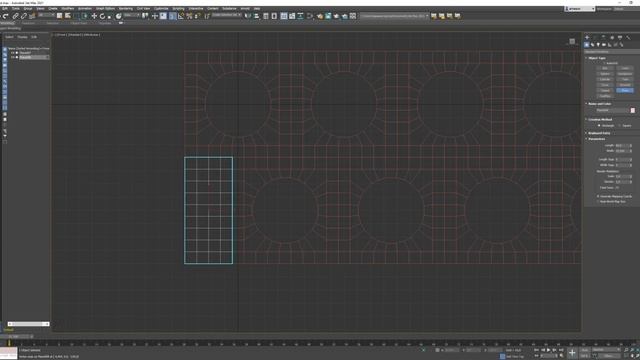Open the Render Setup dialog icon
640x360 pixels.
[320, 16]
